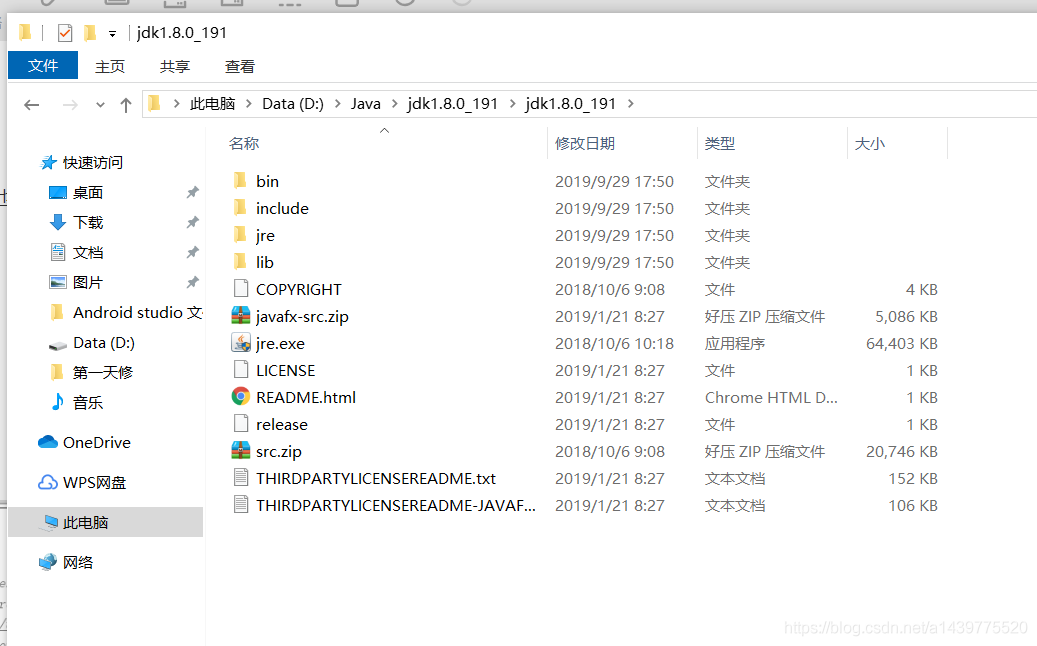Click the OneDrive cloud icon

point(48,442)
